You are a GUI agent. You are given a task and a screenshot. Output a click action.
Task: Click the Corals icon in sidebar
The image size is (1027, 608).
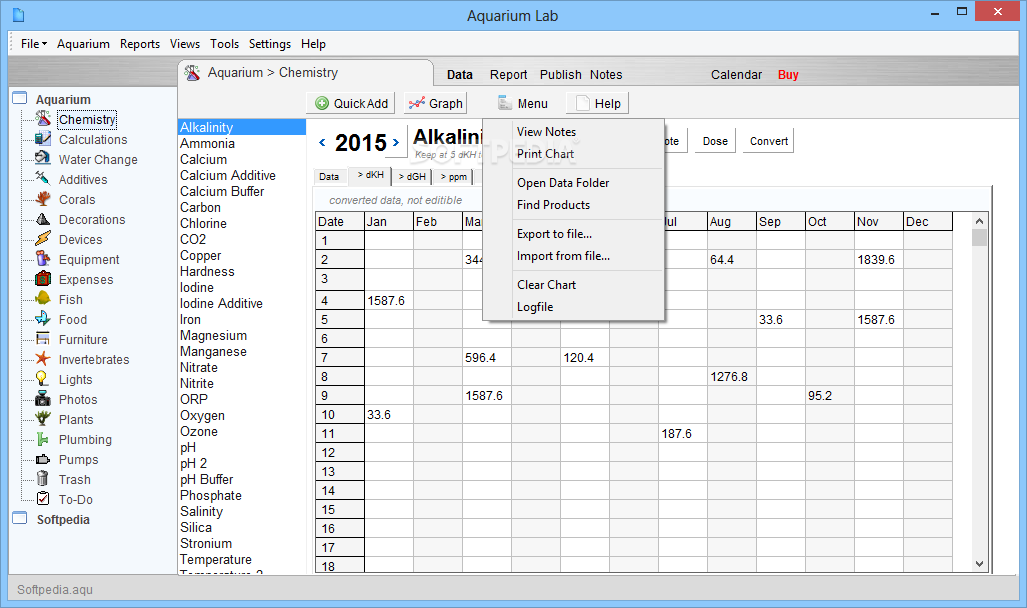pos(43,199)
